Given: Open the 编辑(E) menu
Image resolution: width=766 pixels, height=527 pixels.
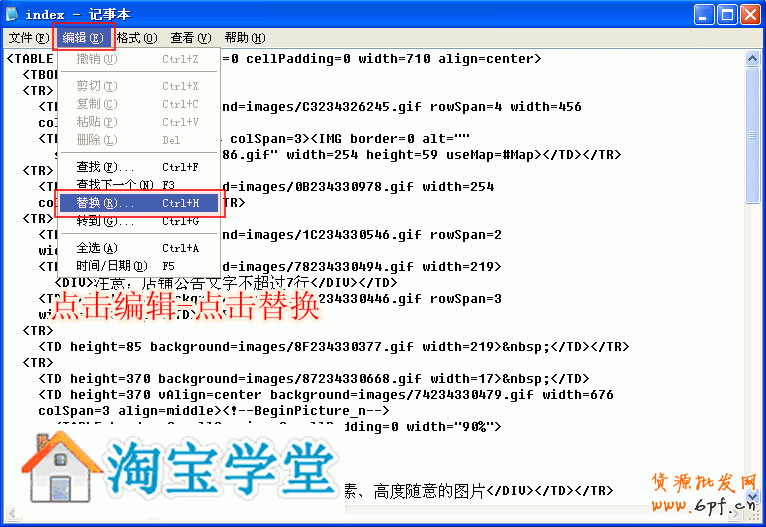Looking at the screenshot, I should 82,38.
